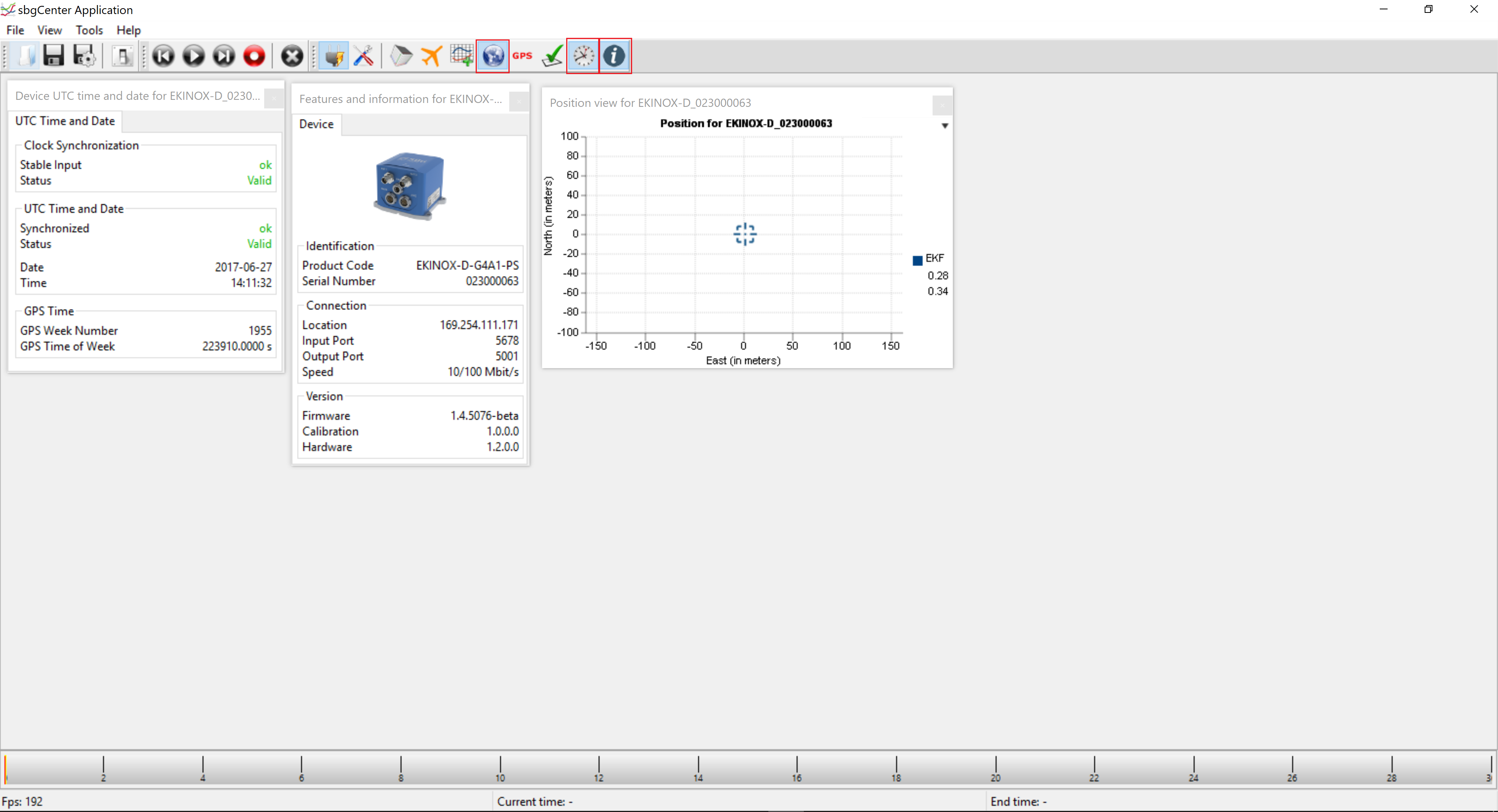
Task: Click the green checkmark status icon
Action: coord(553,56)
